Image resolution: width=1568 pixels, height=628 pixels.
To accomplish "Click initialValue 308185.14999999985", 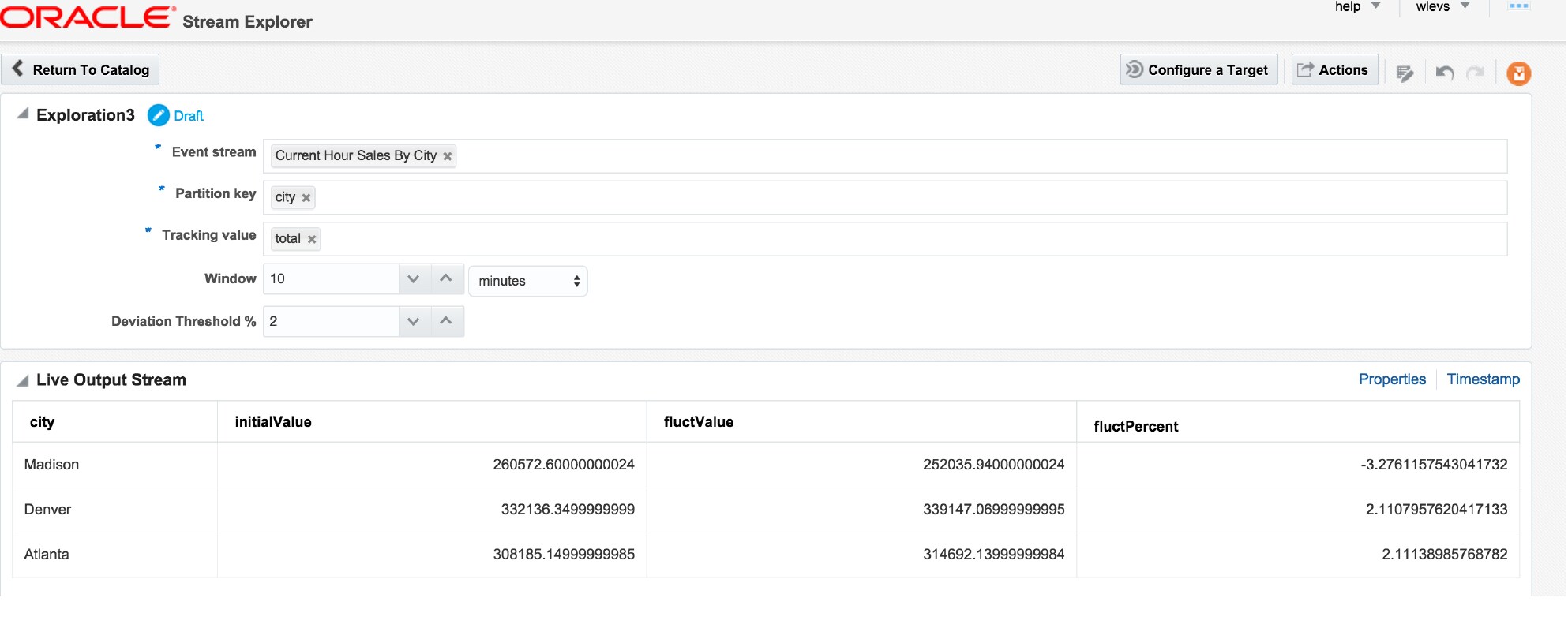I will click(x=564, y=555).
